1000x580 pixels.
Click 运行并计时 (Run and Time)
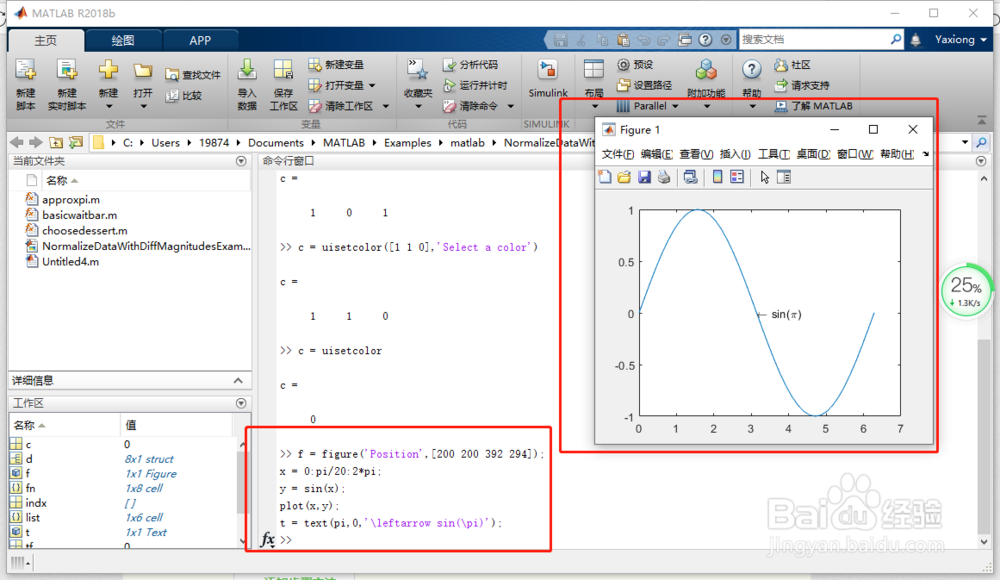click(x=476, y=86)
